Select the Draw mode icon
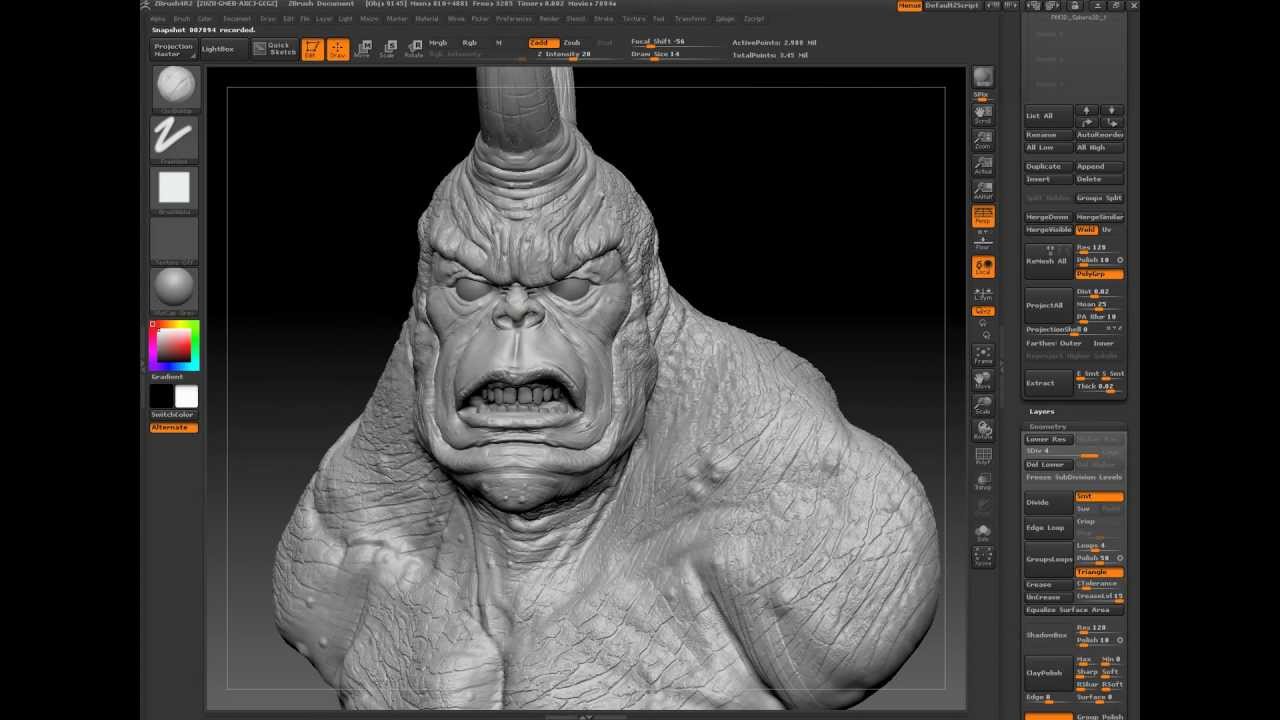Image resolution: width=1280 pixels, height=720 pixels. coord(338,49)
